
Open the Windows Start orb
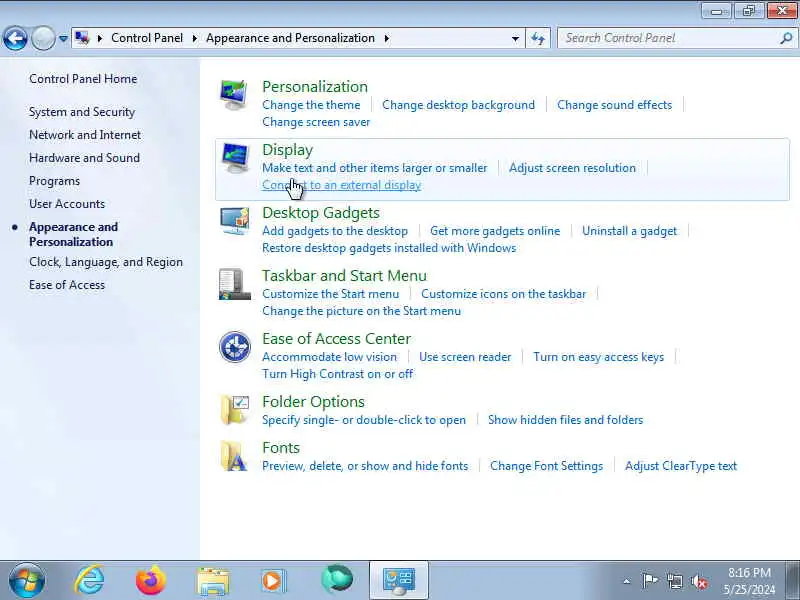click(x=27, y=580)
